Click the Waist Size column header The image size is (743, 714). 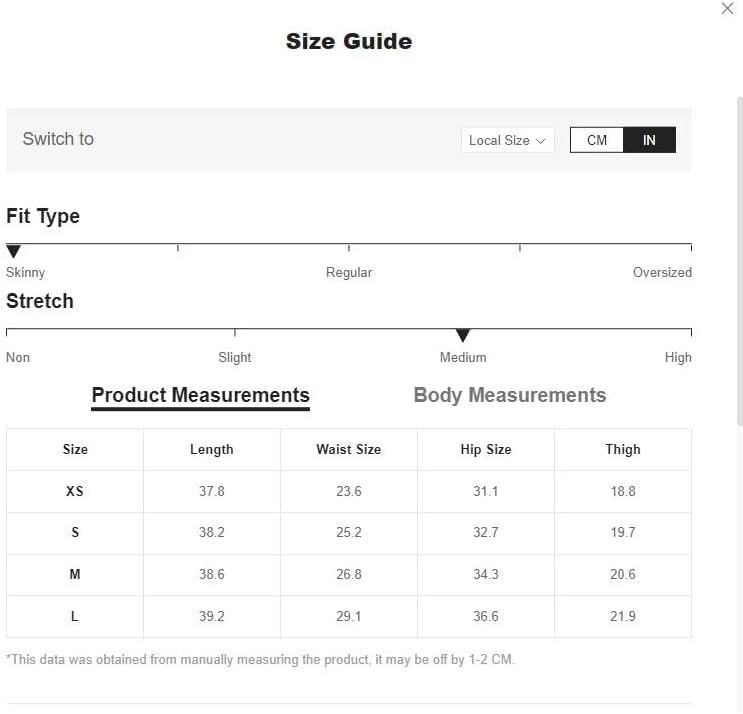point(348,450)
